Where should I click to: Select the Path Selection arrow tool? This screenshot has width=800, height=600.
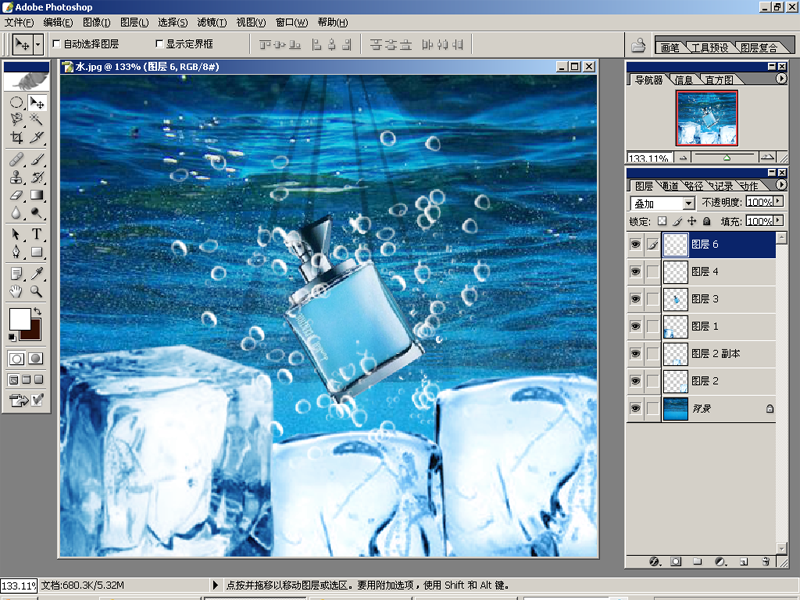pyautogui.click(x=16, y=234)
